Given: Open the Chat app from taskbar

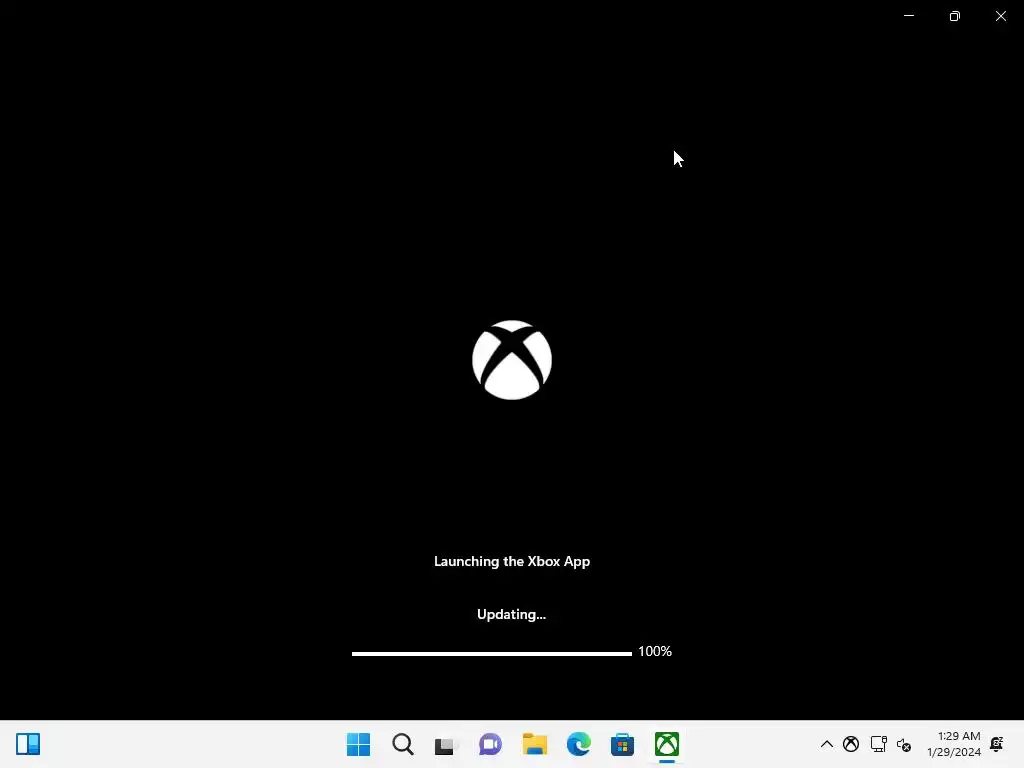Looking at the screenshot, I should (x=490, y=744).
